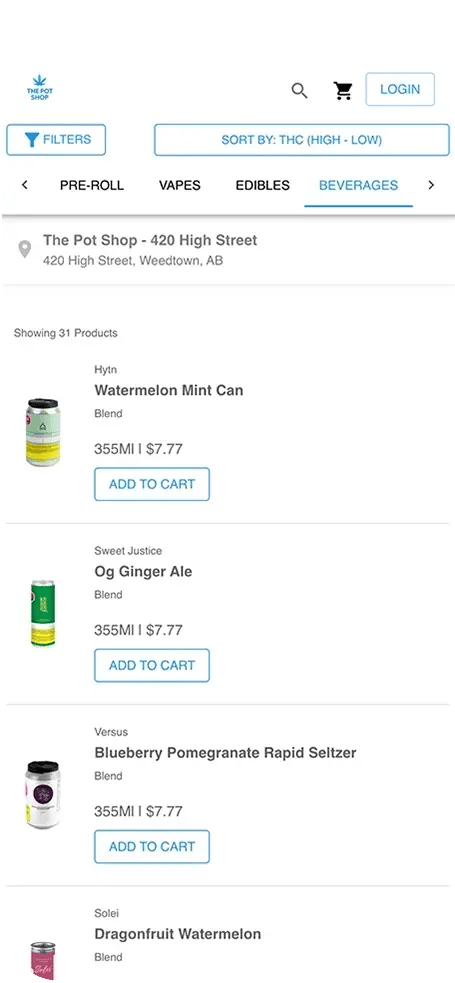Switch to the Pre-Roll tab
The height and width of the screenshot is (983, 455).
coord(92,186)
